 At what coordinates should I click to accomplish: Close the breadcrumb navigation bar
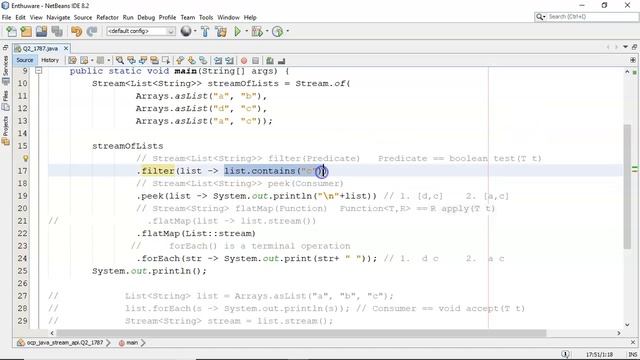[633, 342]
